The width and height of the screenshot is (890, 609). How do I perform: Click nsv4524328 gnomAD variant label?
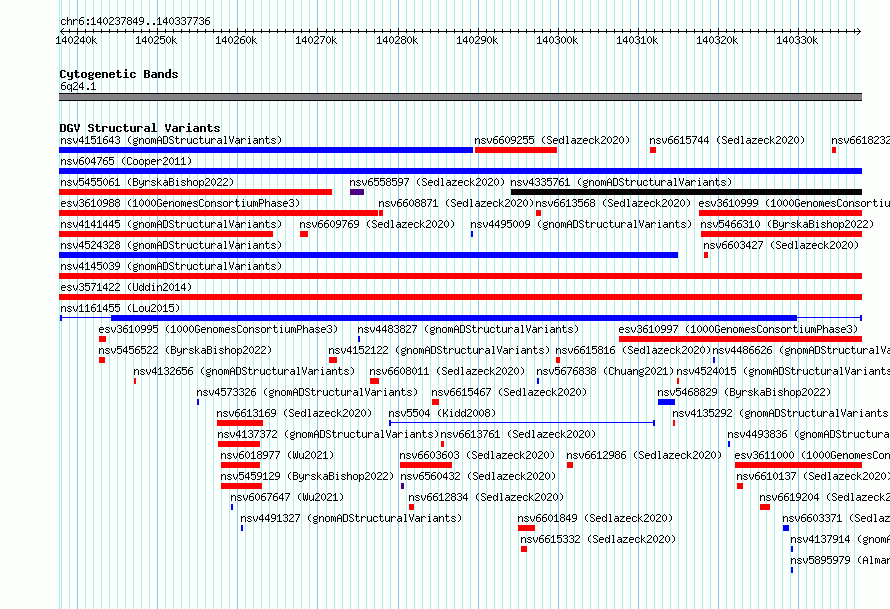click(x=171, y=245)
